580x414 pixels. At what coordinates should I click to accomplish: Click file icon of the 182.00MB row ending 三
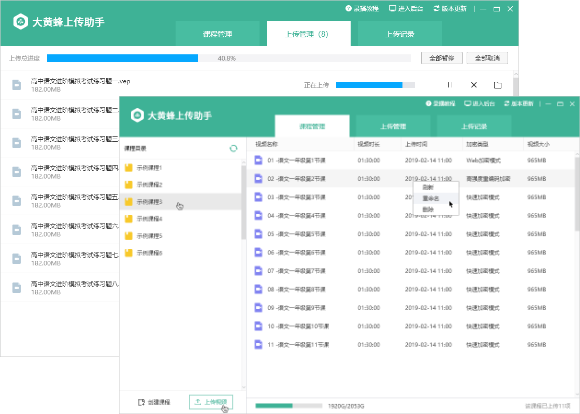(x=17, y=143)
